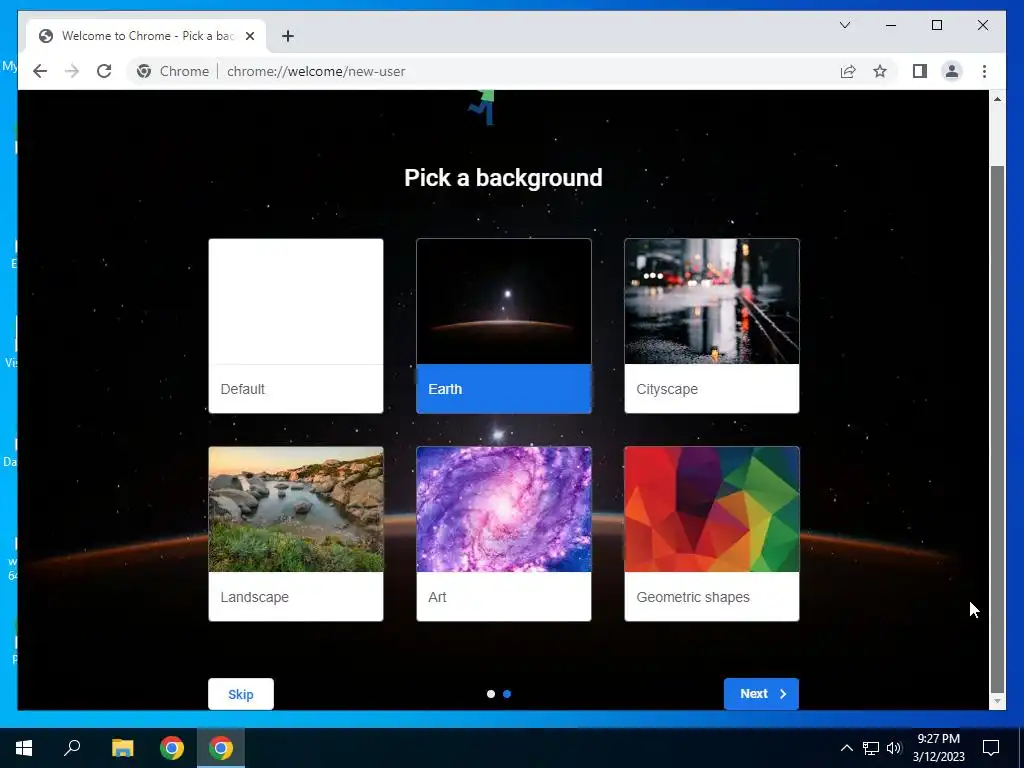Open network status tray icon

871,748
